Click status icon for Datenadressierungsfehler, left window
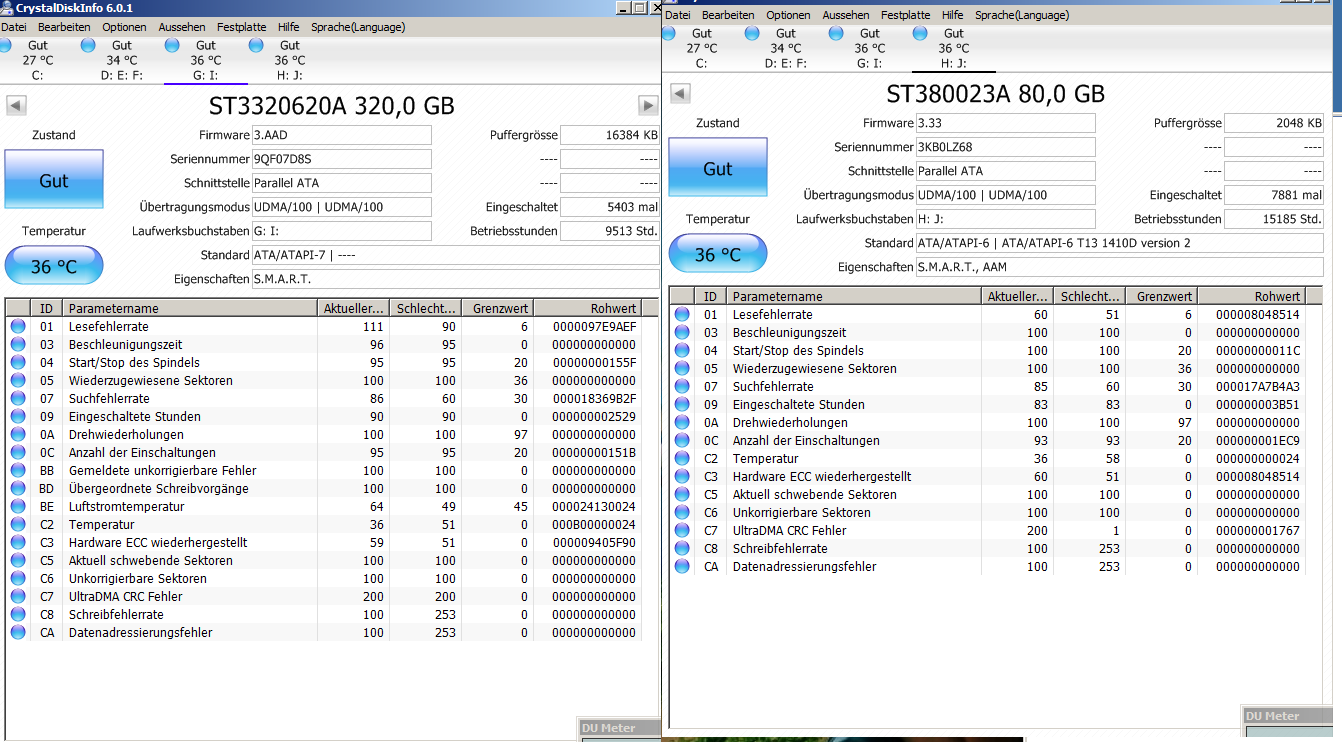1342x742 pixels. point(18,632)
